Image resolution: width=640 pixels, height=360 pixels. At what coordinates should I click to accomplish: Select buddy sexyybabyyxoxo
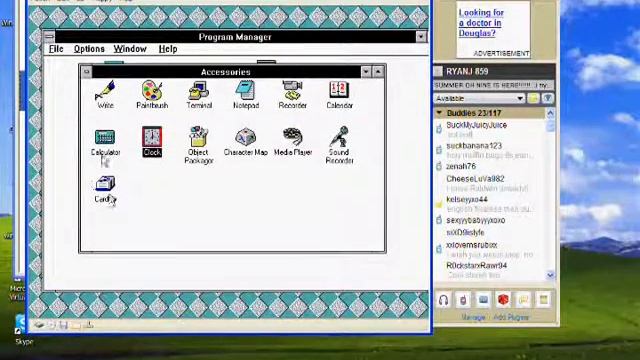tap(476, 220)
